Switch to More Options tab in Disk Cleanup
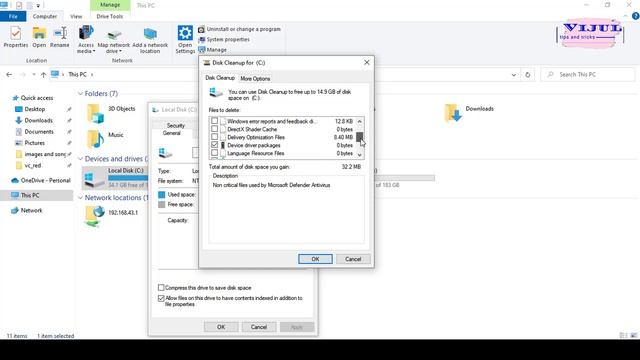Image resolution: width=640 pixels, height=360 pixels. click(x=255, y=78)
